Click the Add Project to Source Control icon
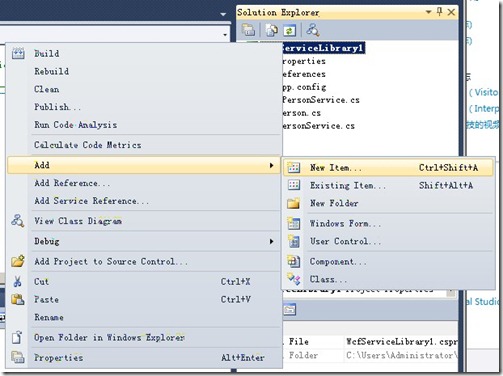This screenshot has height=376, width=503. [18, 261]
